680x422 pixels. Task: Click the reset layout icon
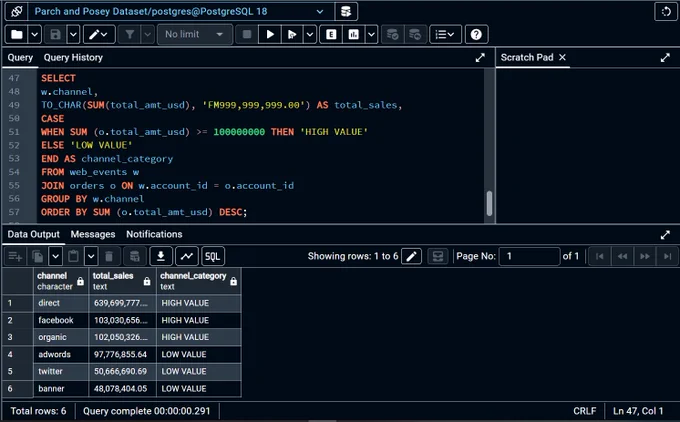666,11
